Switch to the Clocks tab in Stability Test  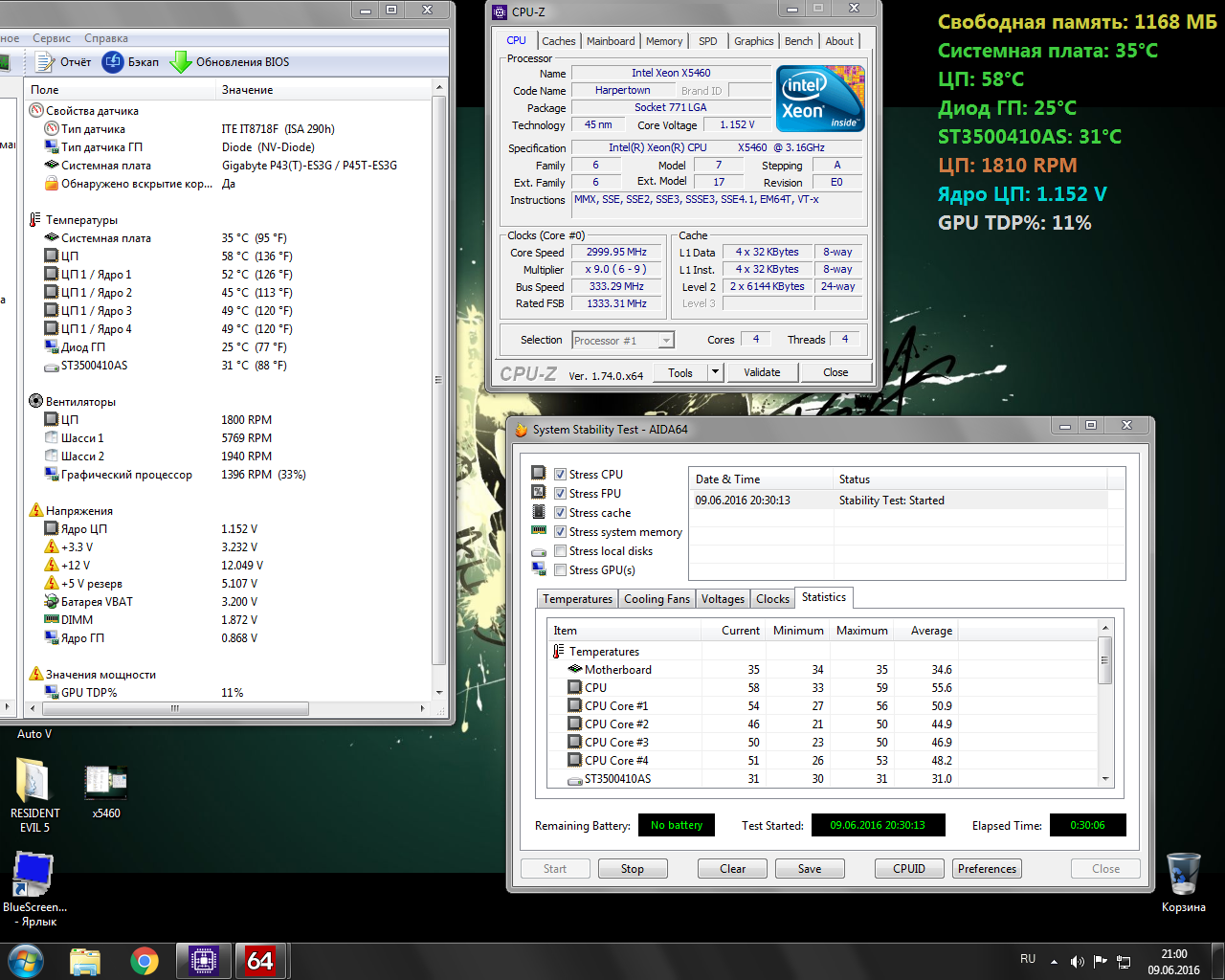[x=772, y=599]
